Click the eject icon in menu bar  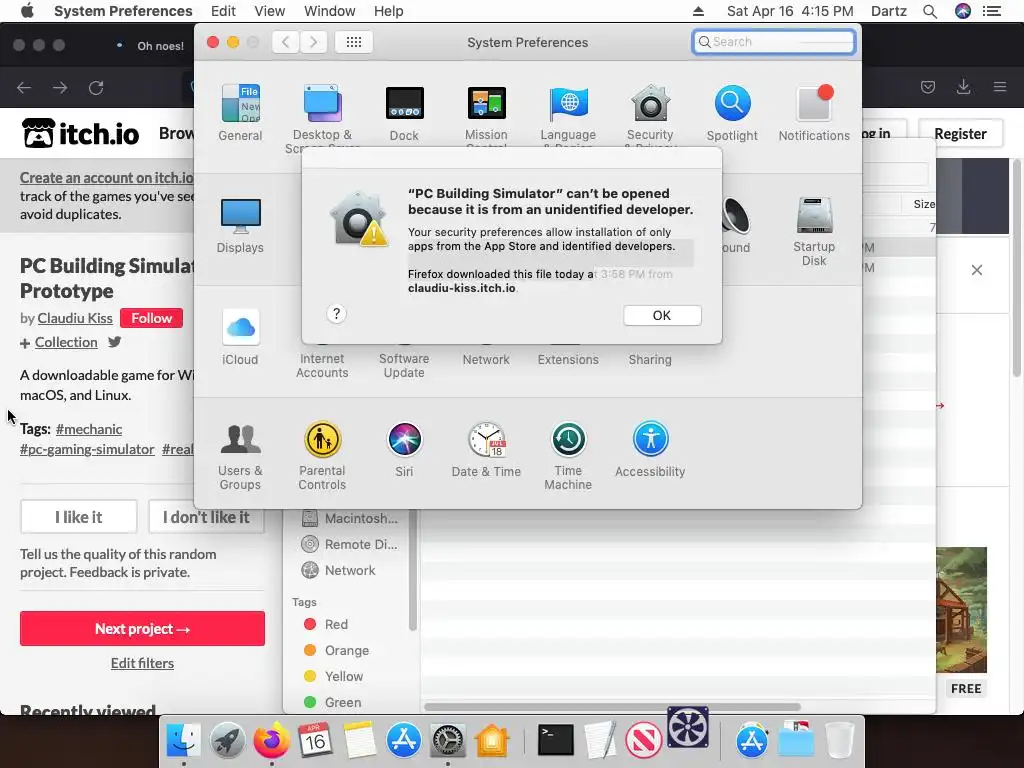698,11
